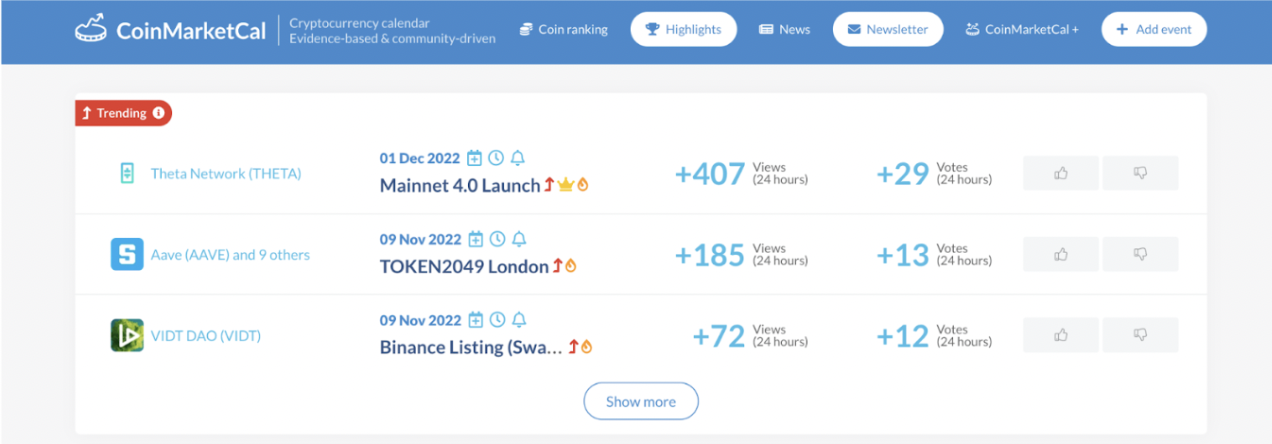Screen dimensions: 1272x444
Task: Thumbs up the TOKEN2049 London event
Action: click(x=1060, y=254)
